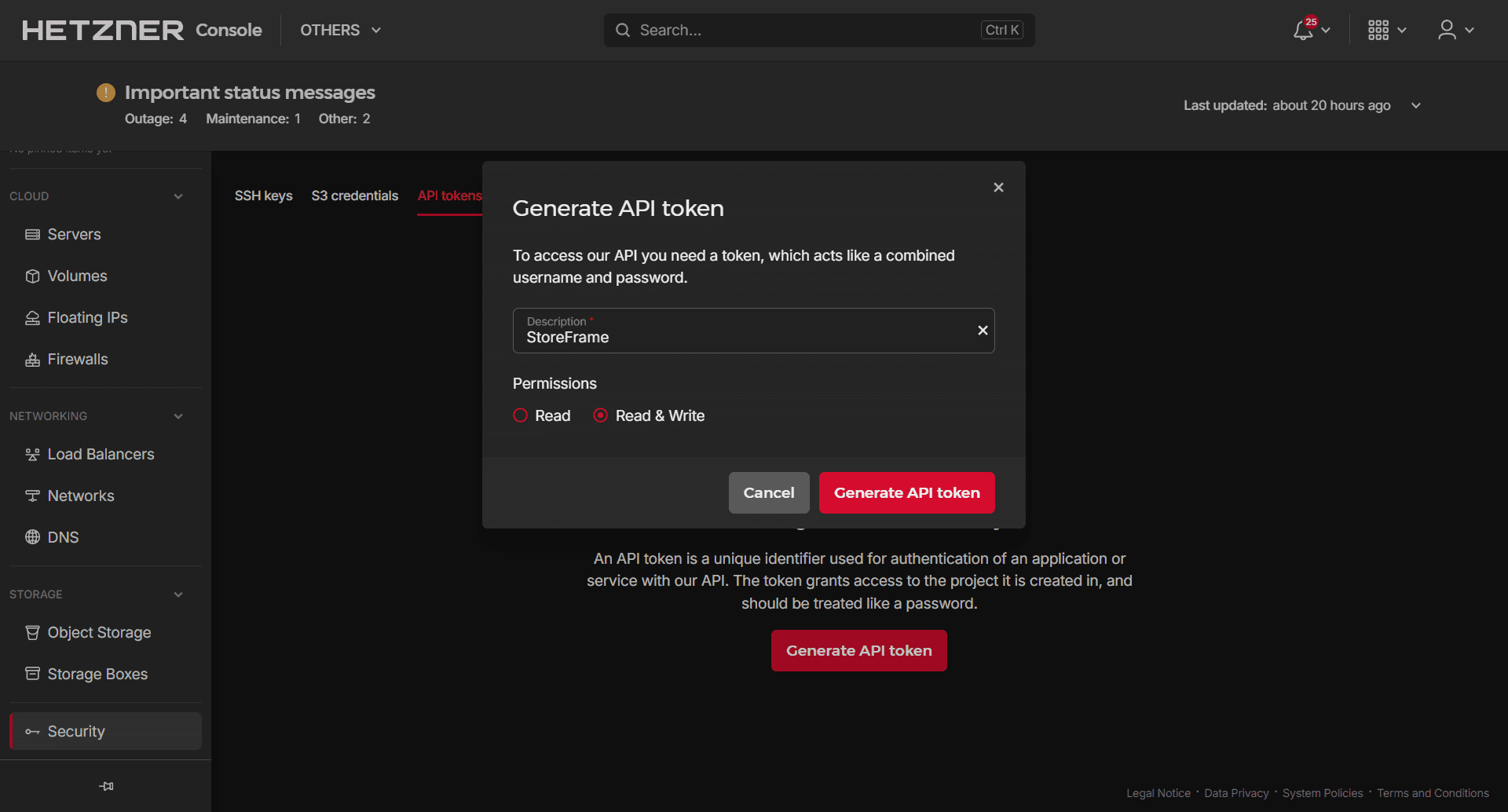Select the API tokens tab
This screenshot has width=1508, height=812.
(449, 196)
